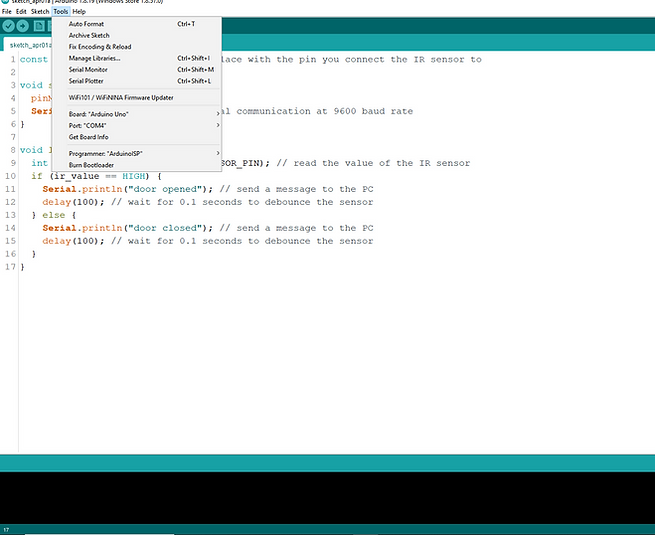Click the Arduino app logo in the title bar
Image resolution: width=655 pixels, height=535 pixels.
tap(5, 2)
